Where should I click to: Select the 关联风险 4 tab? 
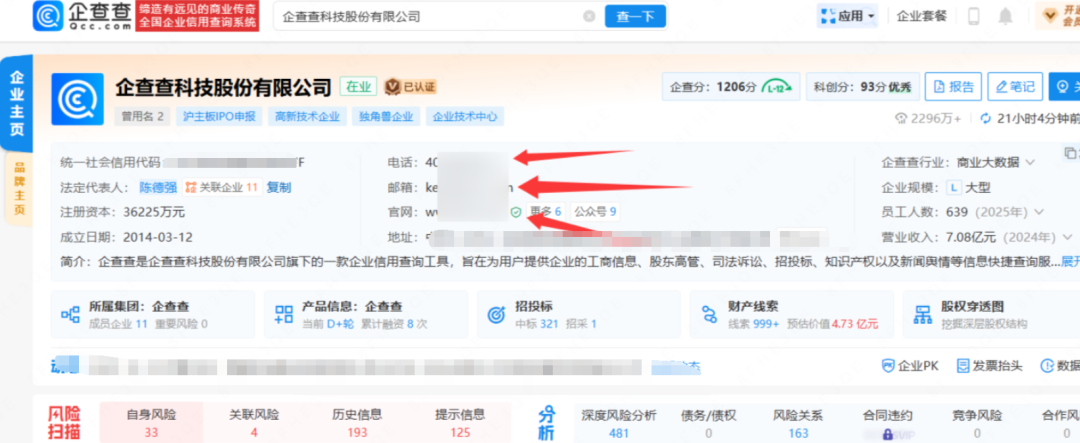[x=254, y=423]
